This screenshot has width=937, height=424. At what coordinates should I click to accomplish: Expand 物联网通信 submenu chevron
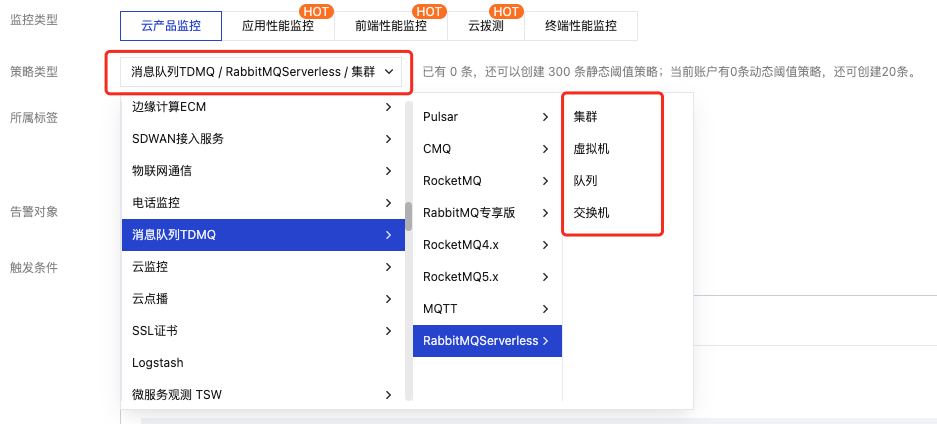click(x=388, y=171)
